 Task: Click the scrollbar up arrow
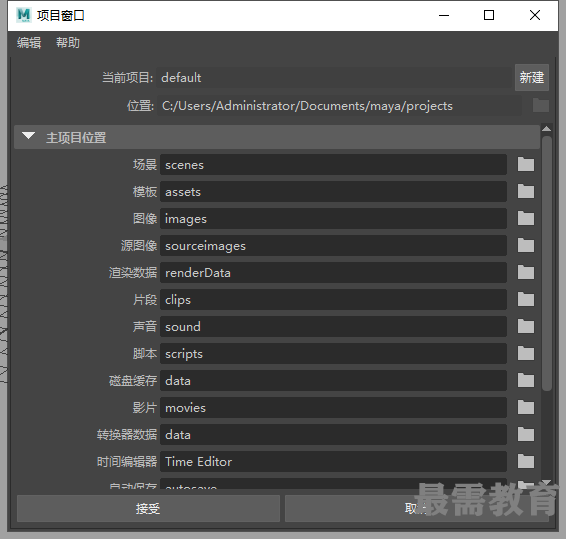coord(547,129)
